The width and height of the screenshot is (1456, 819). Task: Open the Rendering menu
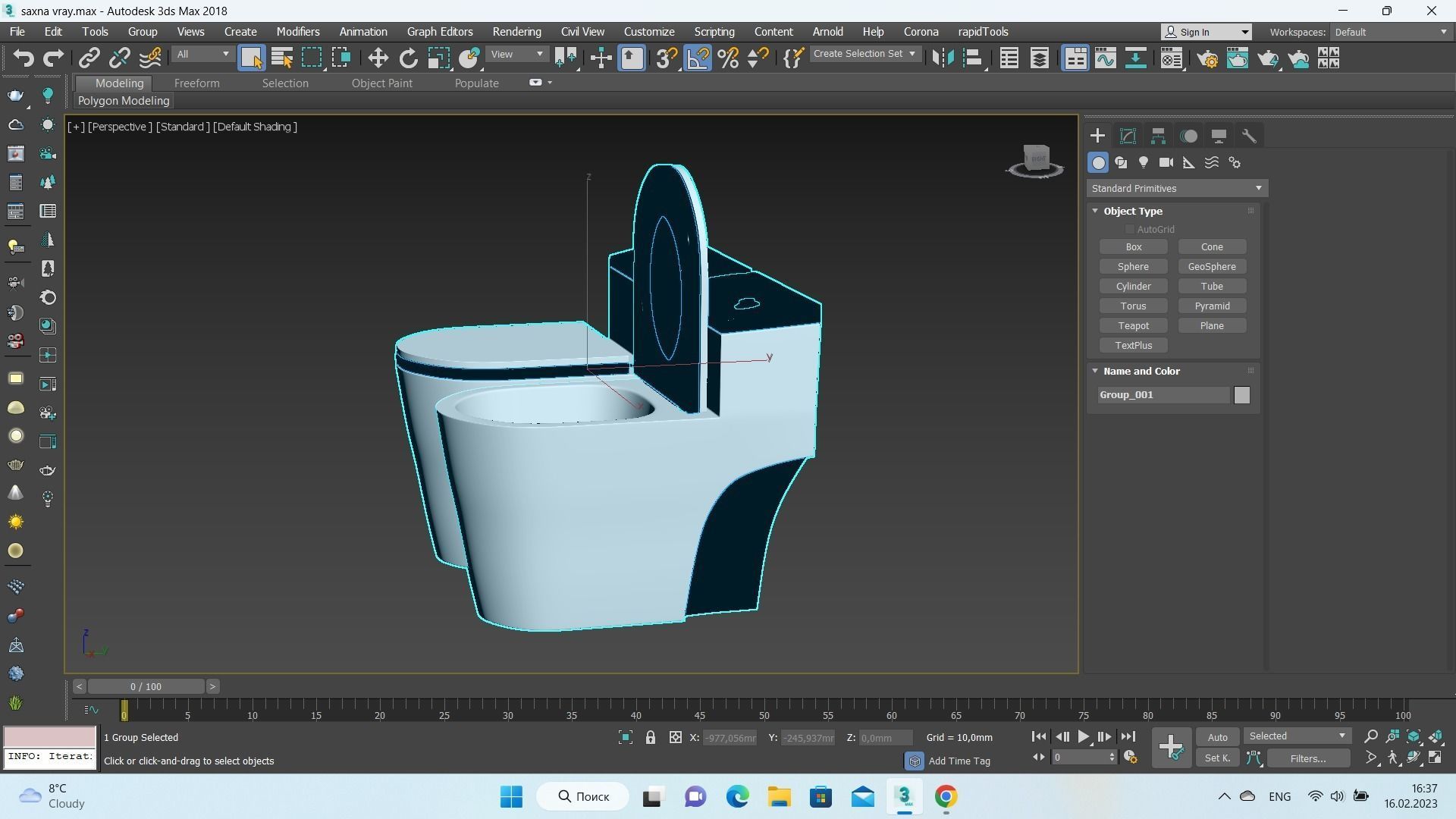point(516,32)
